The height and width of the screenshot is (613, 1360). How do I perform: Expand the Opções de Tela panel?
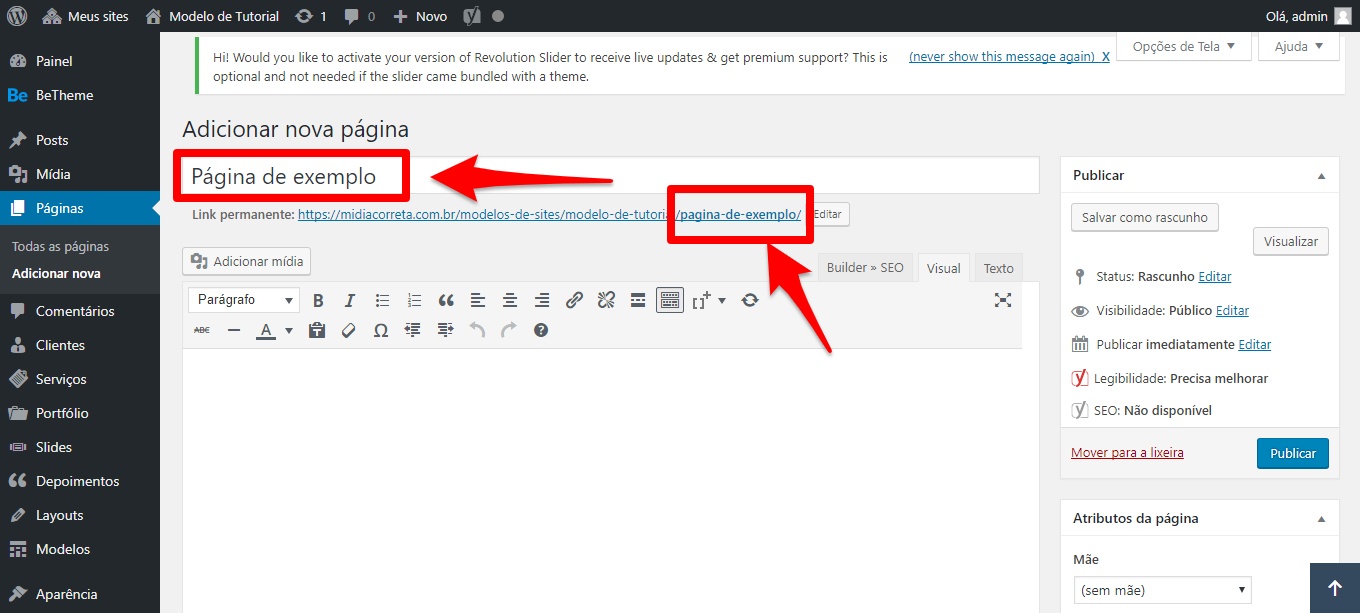1183,46
